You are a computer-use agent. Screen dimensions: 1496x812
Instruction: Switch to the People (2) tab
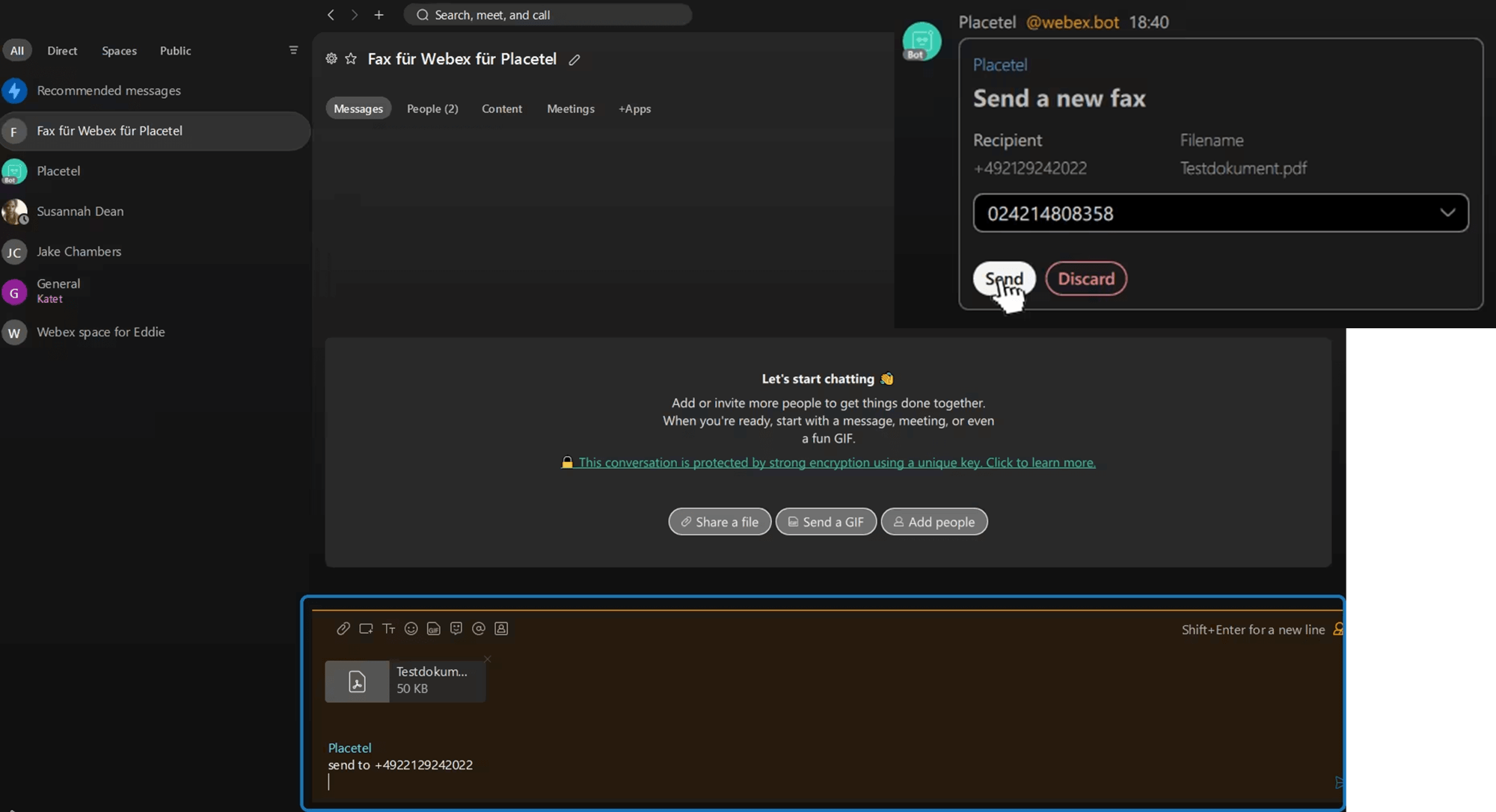point(432,108)
